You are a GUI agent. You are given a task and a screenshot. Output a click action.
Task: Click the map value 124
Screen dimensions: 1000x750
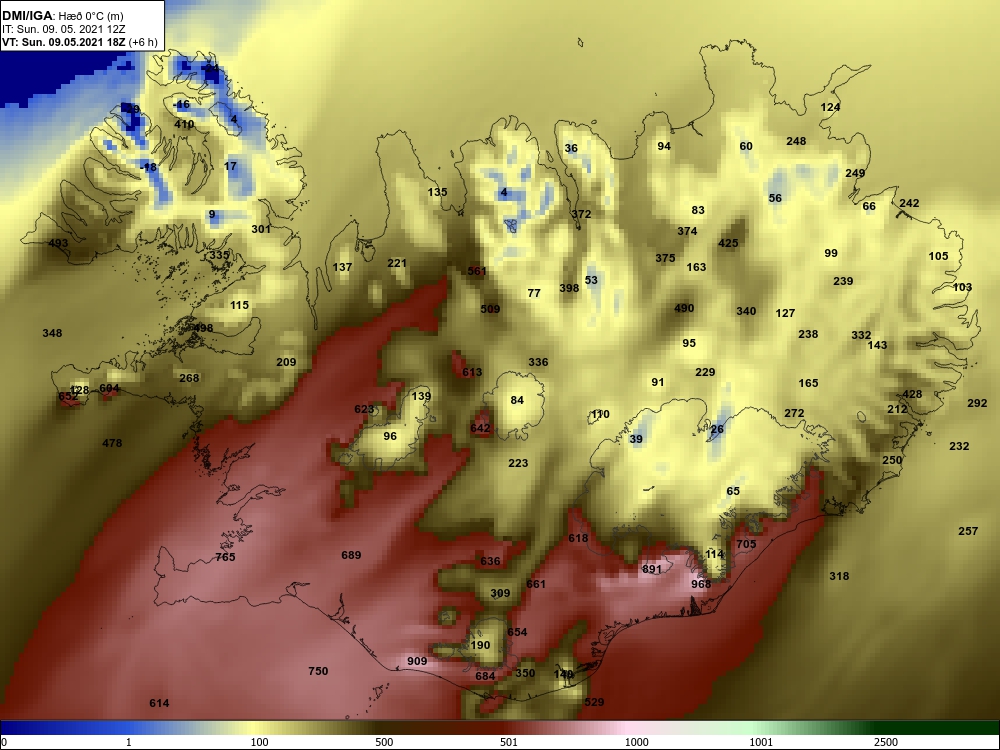pos(830,107)
